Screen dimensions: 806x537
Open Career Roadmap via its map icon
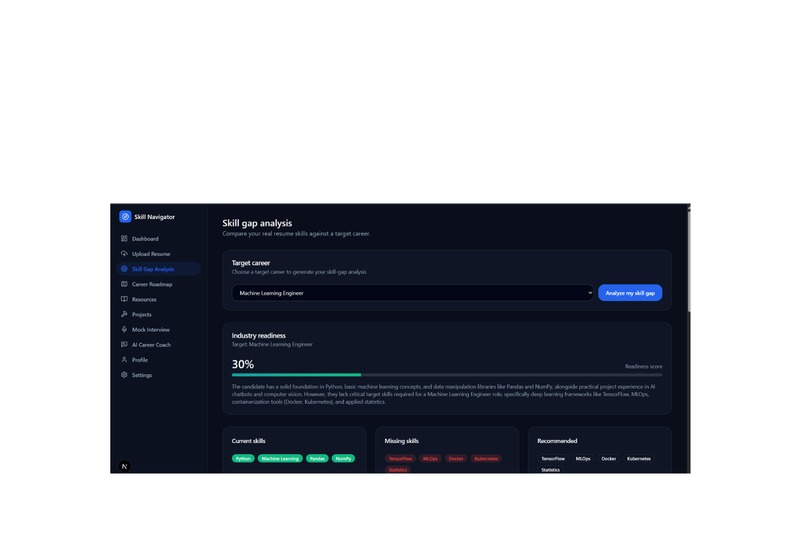[124, 284]
